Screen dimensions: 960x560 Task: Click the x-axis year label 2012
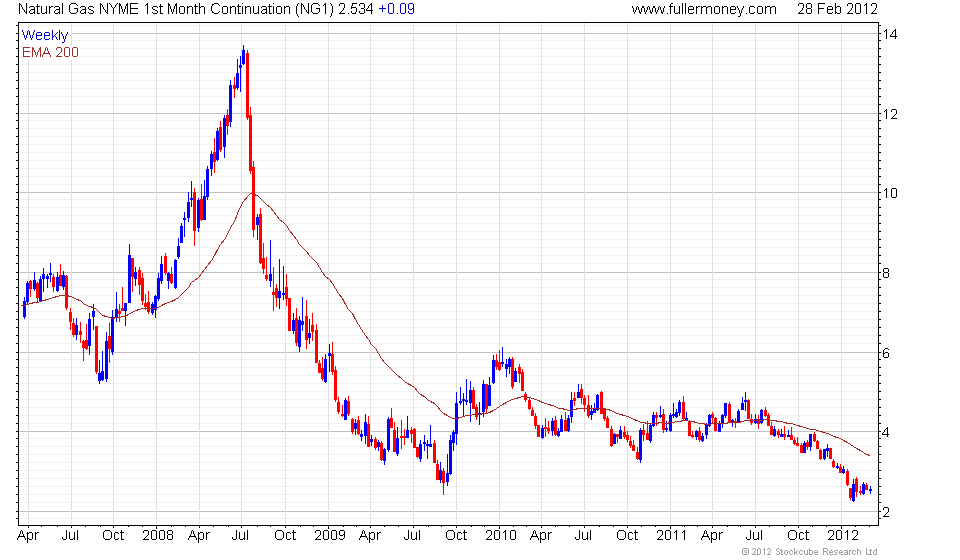tap(843, 536)
